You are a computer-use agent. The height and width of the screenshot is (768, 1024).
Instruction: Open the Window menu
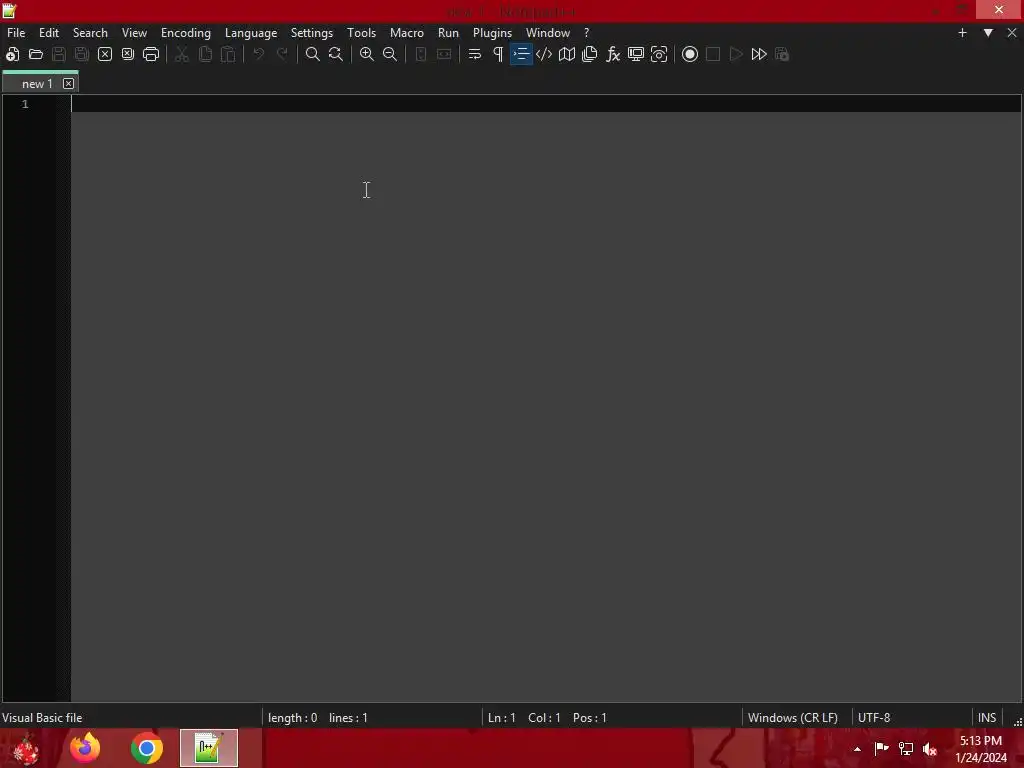tap(548, 33)
